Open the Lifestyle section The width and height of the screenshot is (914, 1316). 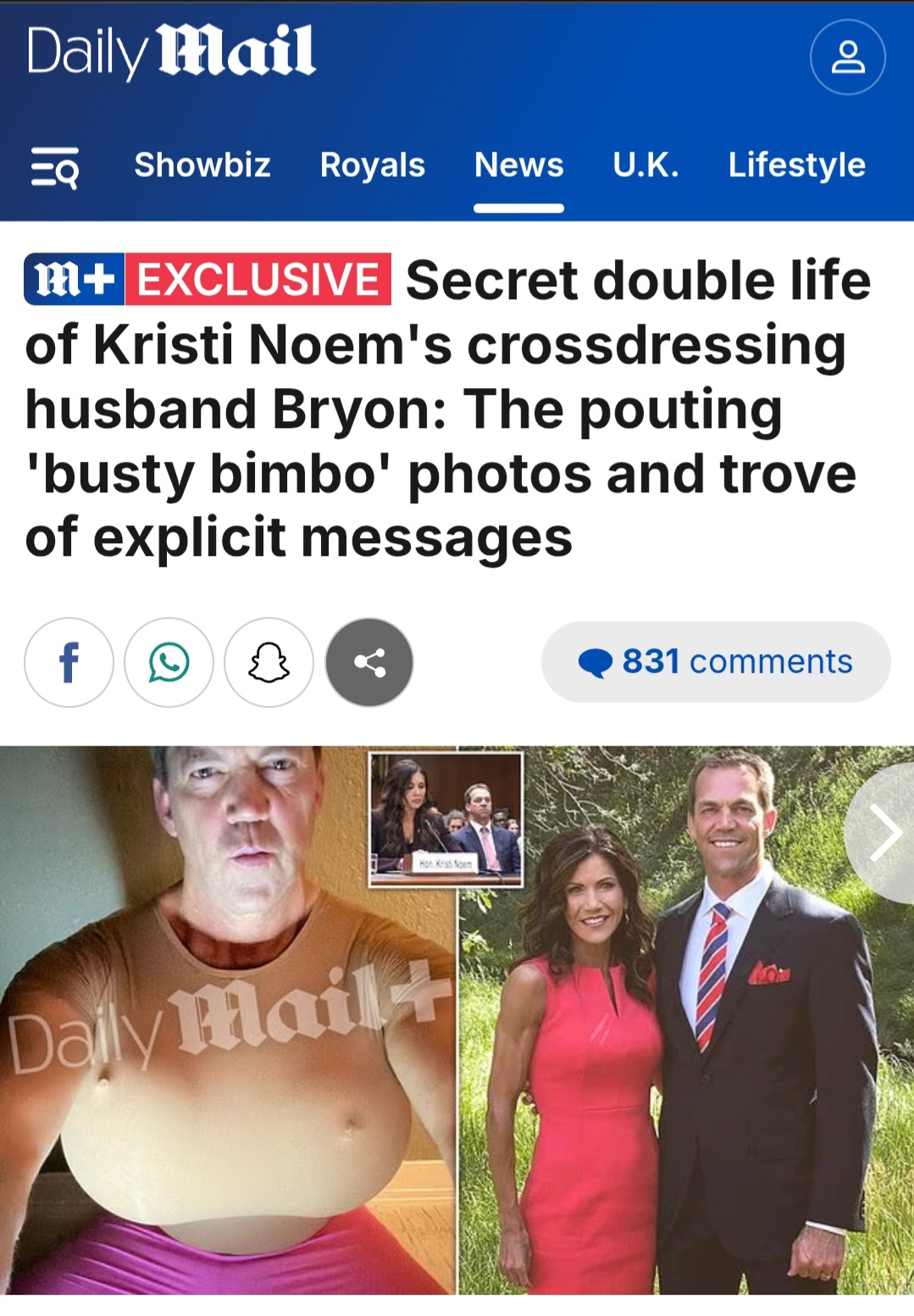pyautogui.click(x=797, y=164)
